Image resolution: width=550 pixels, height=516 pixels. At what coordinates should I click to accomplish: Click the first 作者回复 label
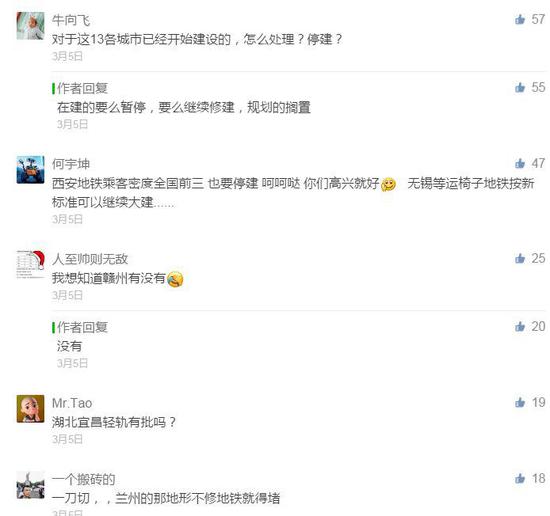(x=82, y=88)
